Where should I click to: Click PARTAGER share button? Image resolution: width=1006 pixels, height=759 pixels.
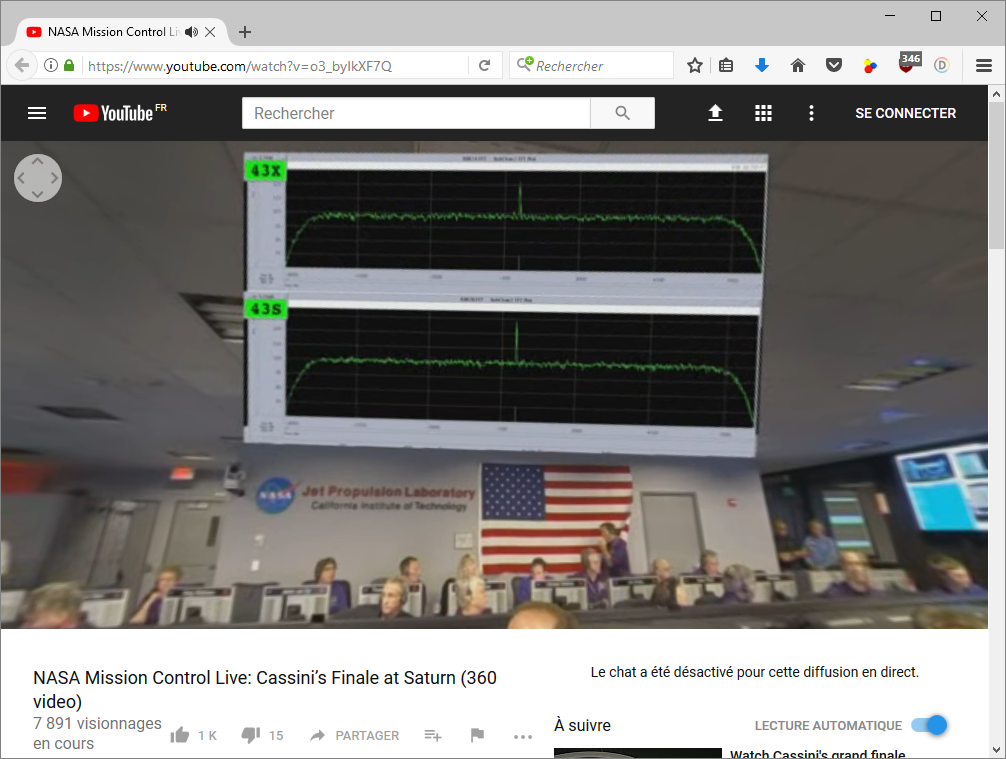click(354, 735)
